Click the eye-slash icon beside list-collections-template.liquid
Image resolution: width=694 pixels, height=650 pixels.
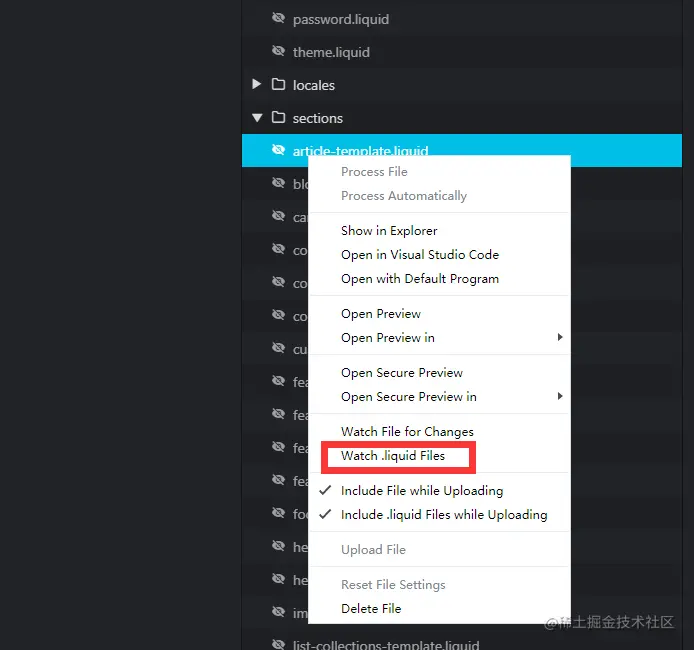pos(278,644)
